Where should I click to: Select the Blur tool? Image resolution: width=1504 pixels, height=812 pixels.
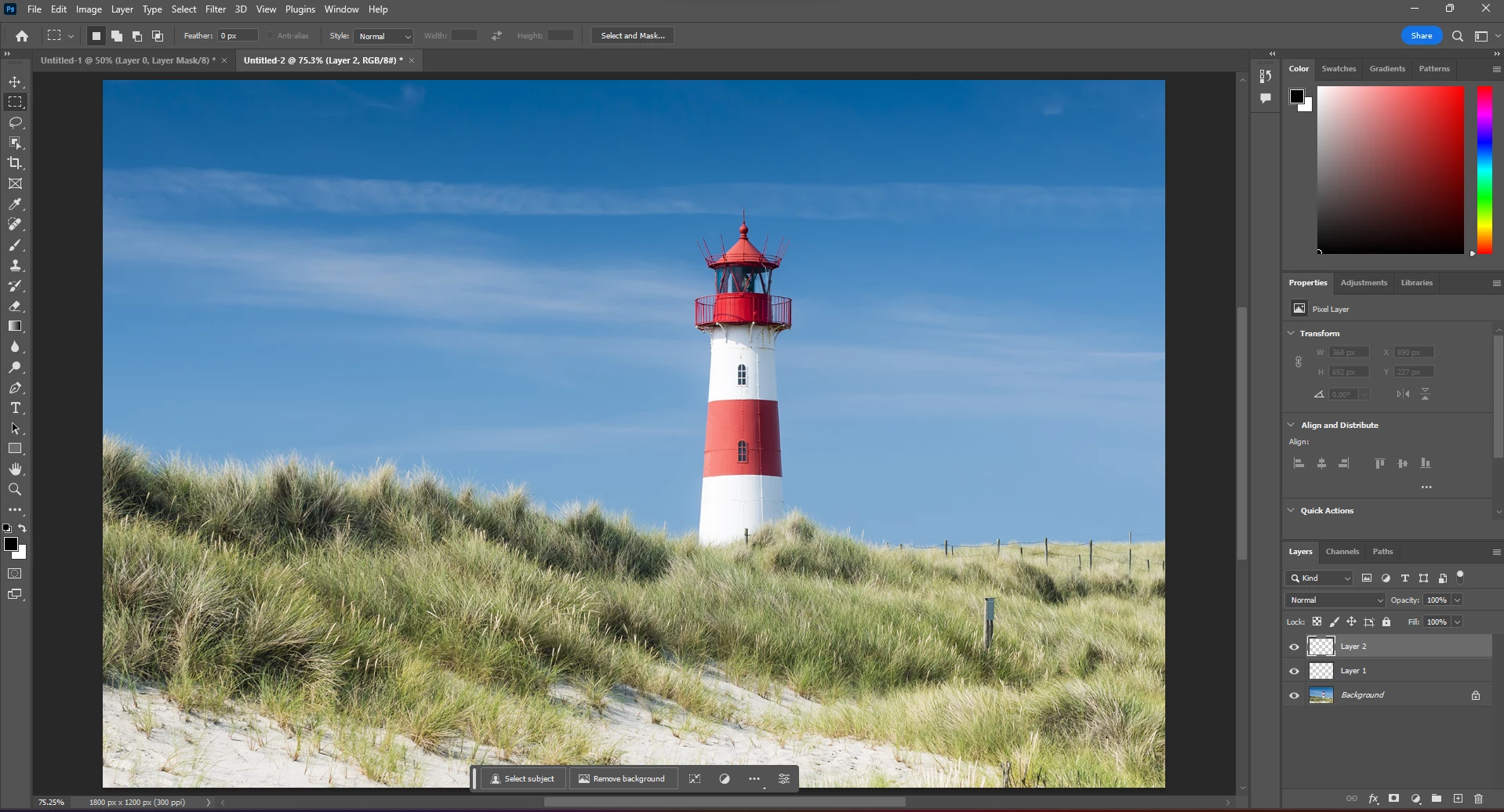click(15, 346)
